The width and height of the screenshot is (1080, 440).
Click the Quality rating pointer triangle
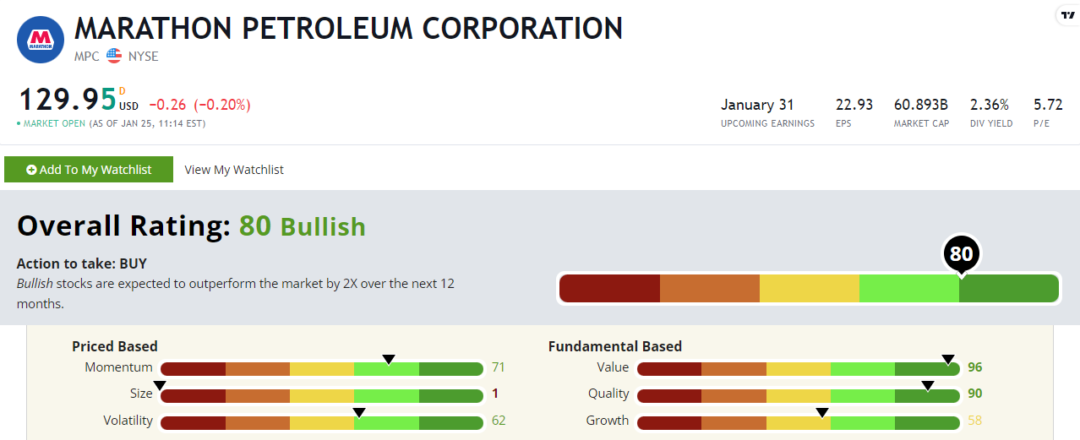point(927,384)
